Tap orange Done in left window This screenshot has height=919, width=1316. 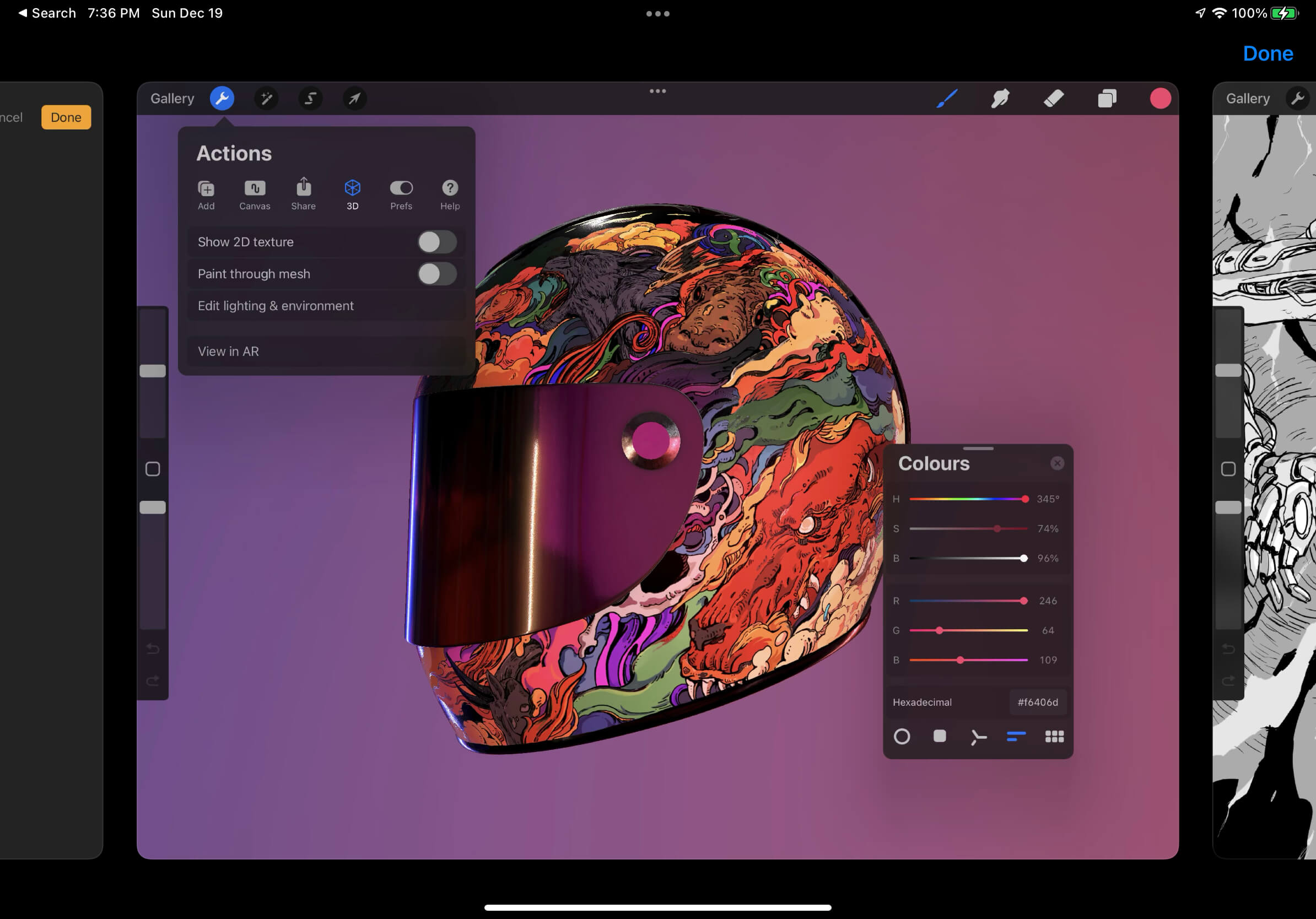click(66, 117)
